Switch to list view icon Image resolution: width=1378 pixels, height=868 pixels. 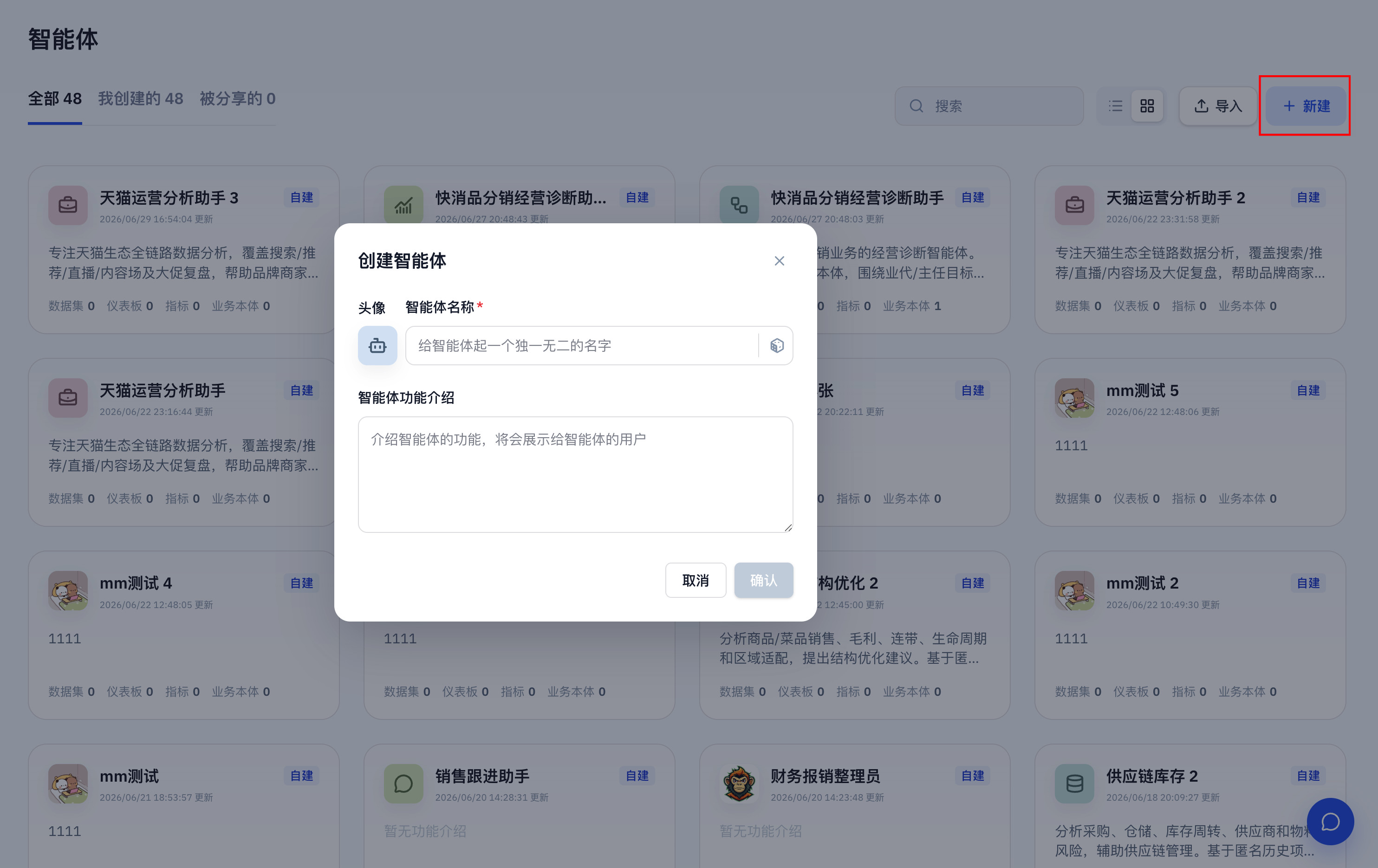click(x=1115, y=106)
